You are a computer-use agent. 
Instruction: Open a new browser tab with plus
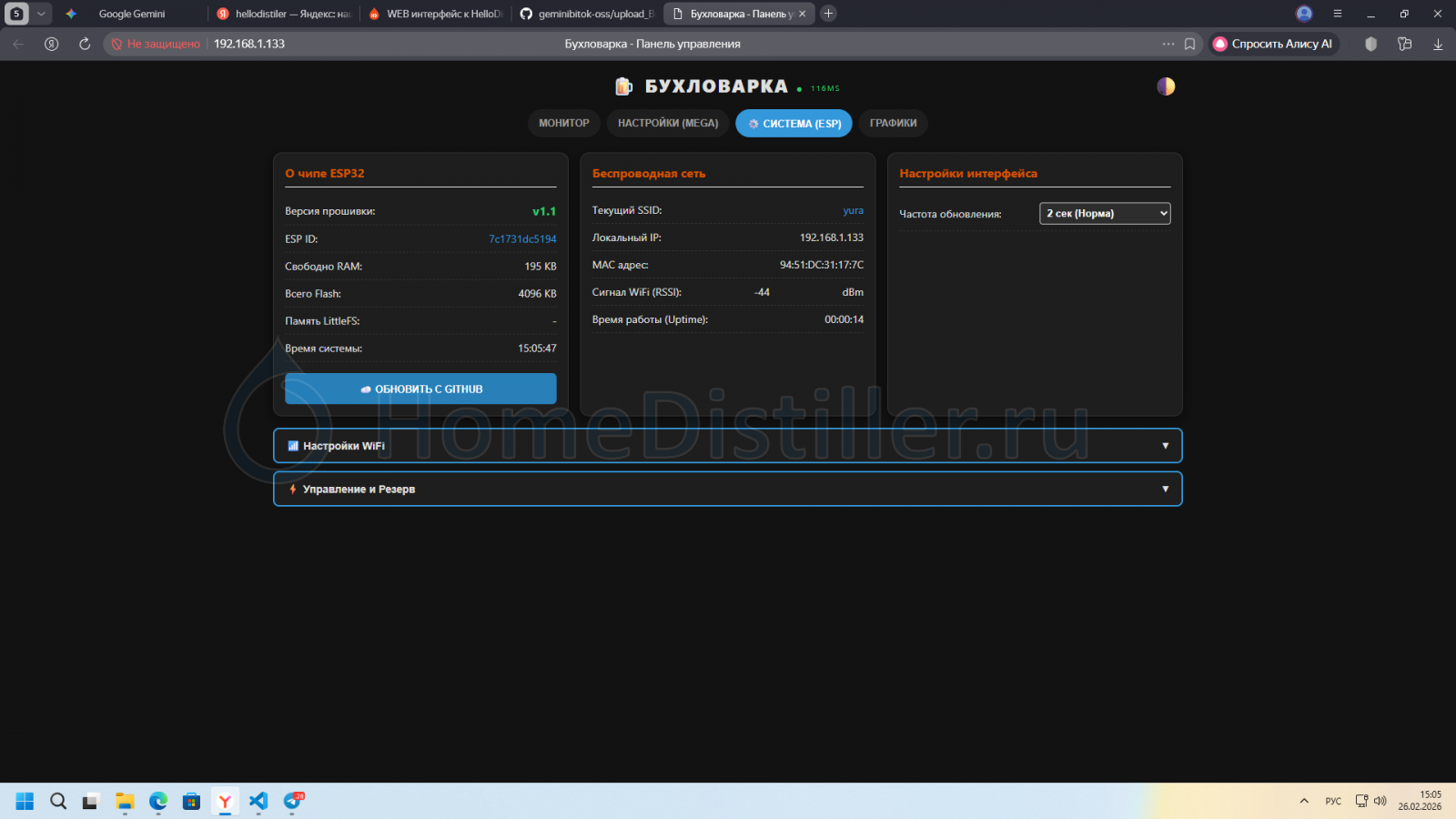[x=828, y=14]
